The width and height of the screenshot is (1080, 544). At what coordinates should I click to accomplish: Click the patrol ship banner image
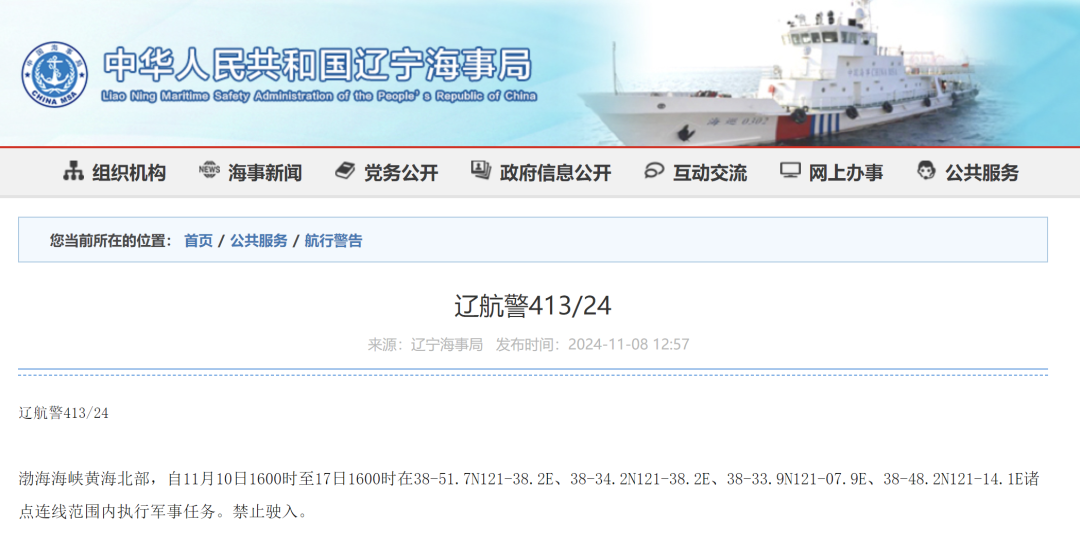pos(778,76)
